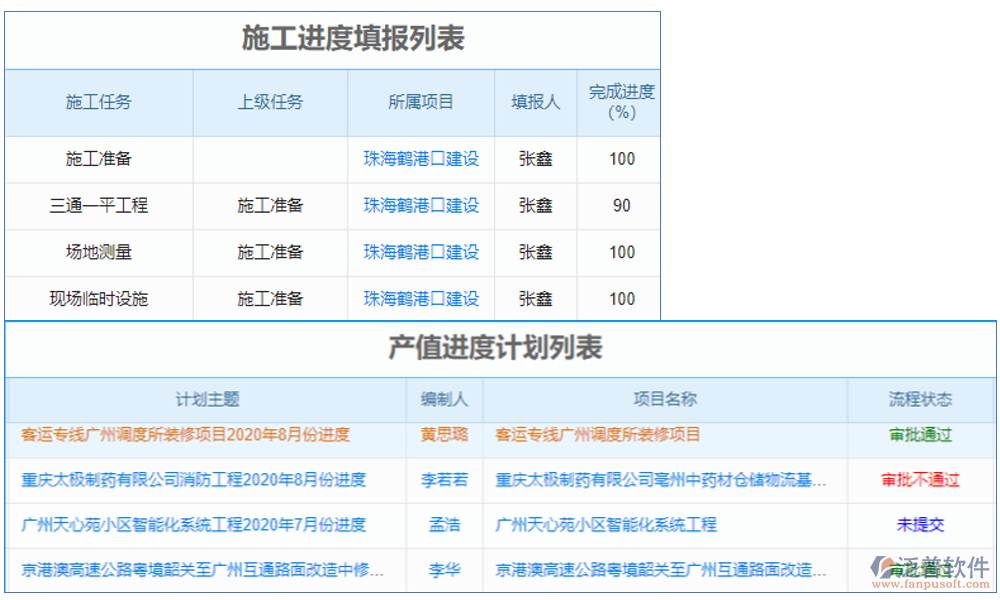Open 珠海鹤港口建设 link in 施工准备 row
This screenshot has width=1000, height=600.
point(420,159)
